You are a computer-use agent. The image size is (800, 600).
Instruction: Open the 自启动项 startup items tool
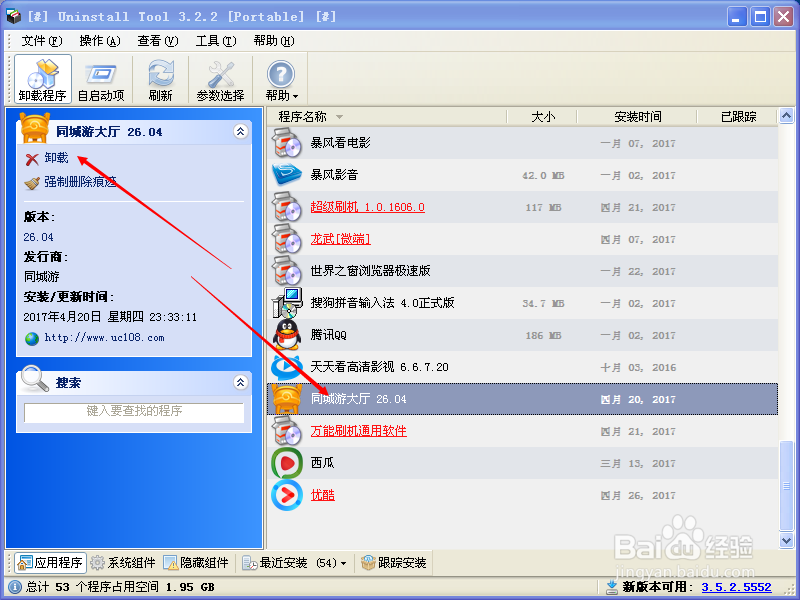(101, 80)
